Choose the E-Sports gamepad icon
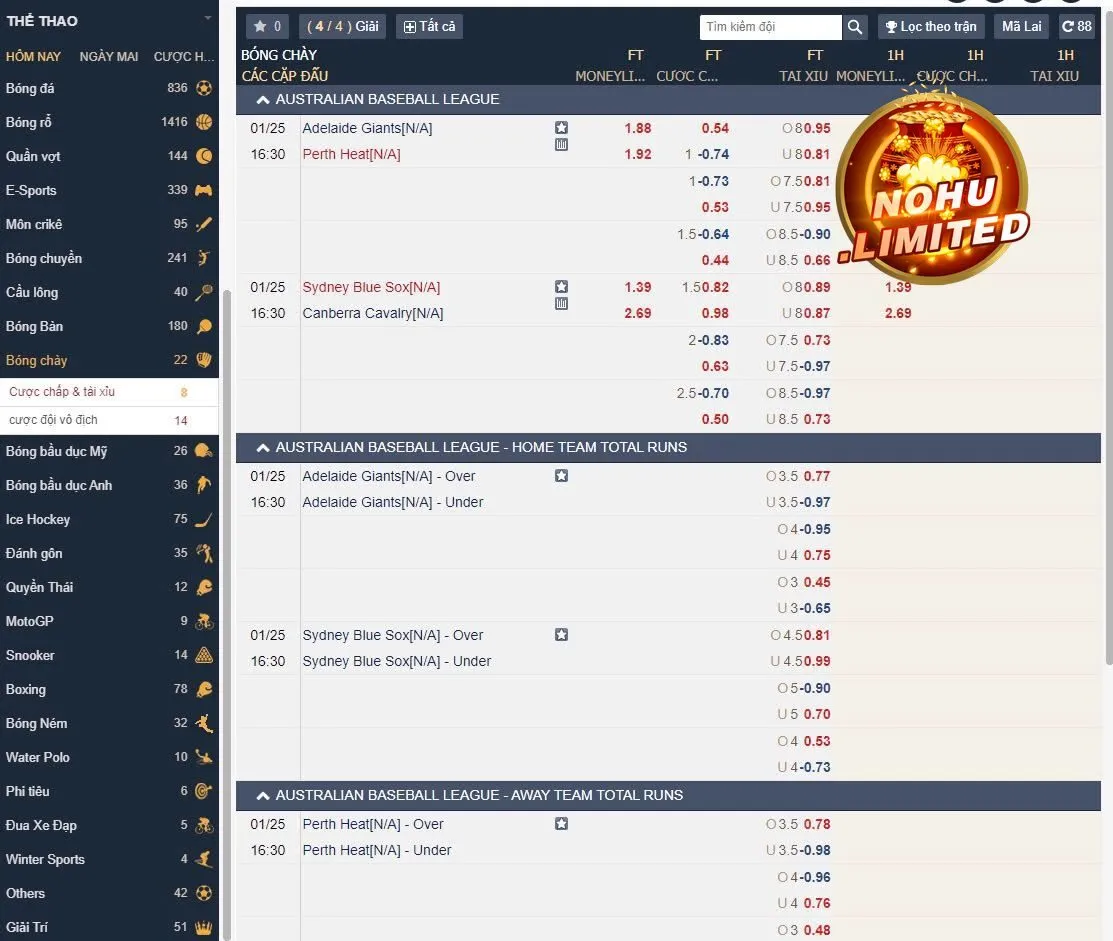 [204, 190]
